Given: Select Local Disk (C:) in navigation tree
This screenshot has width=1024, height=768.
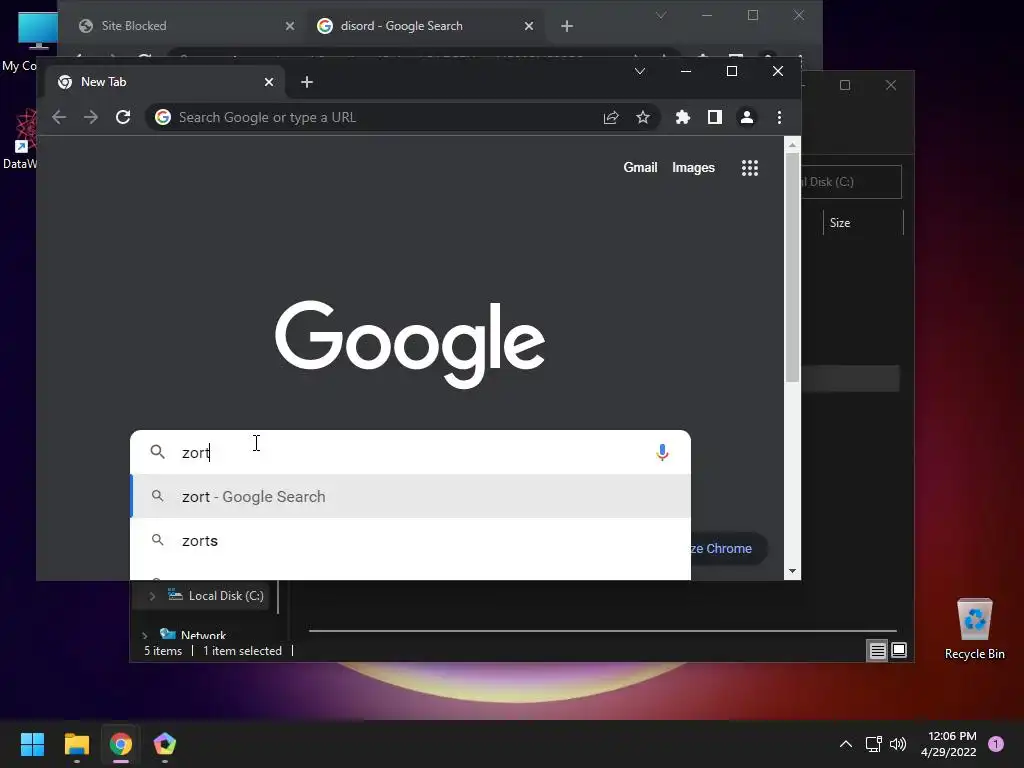Looking at the screenshot, I should pos(226,596).
